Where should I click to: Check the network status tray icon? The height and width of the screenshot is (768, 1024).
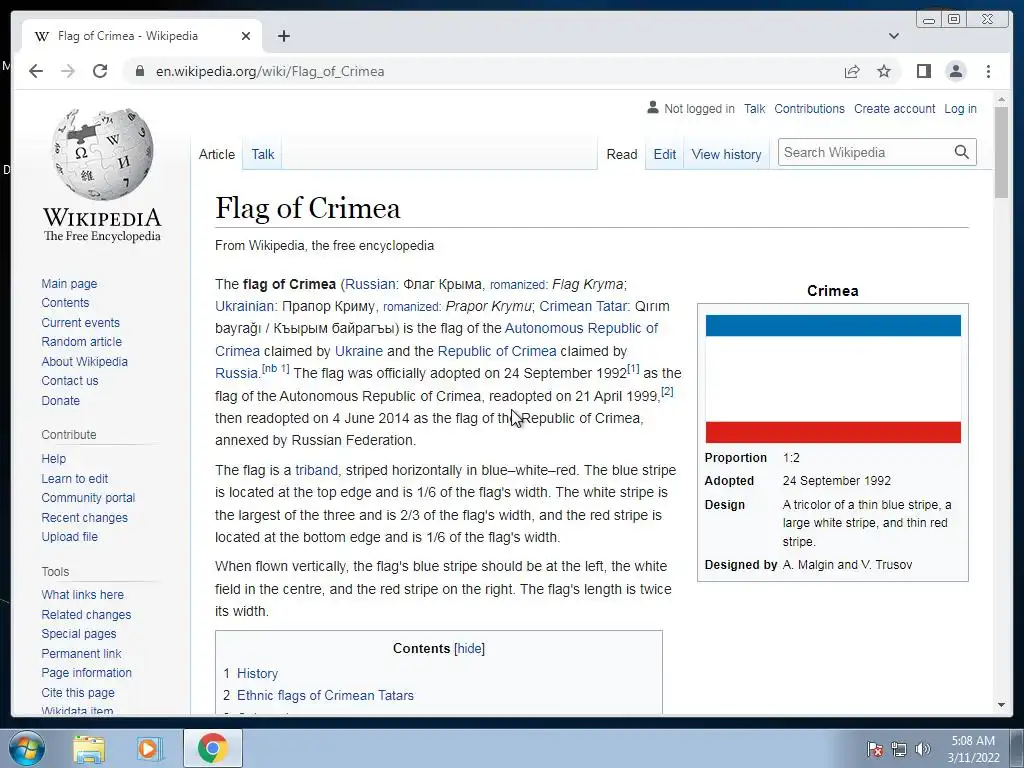(x=899, y=749)
